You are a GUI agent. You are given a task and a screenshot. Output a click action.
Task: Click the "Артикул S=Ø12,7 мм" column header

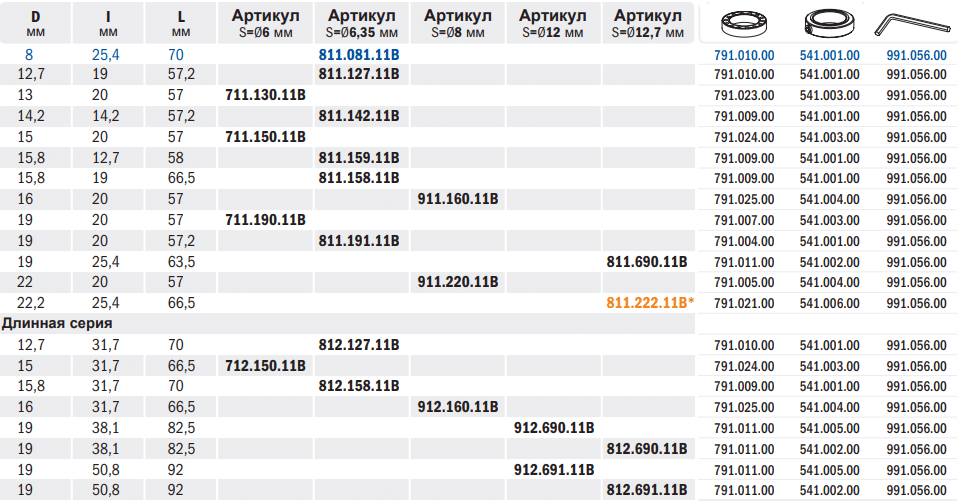tap(648, 23)
